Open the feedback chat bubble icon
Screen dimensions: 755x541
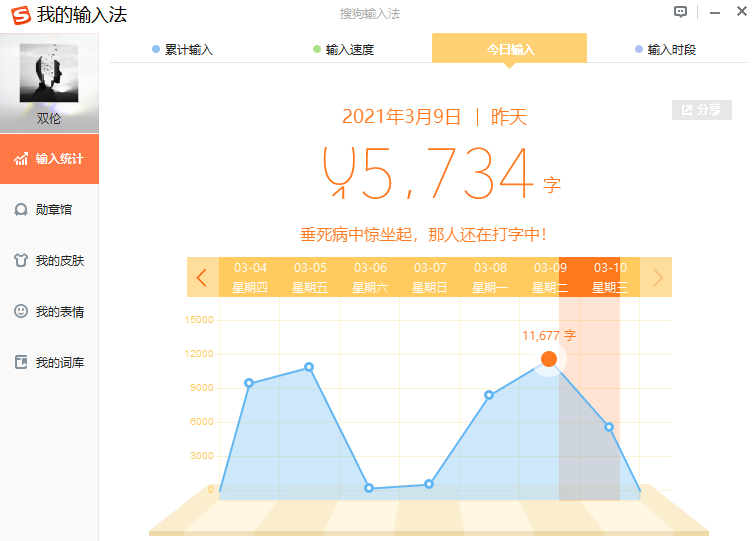click(680, 12)
